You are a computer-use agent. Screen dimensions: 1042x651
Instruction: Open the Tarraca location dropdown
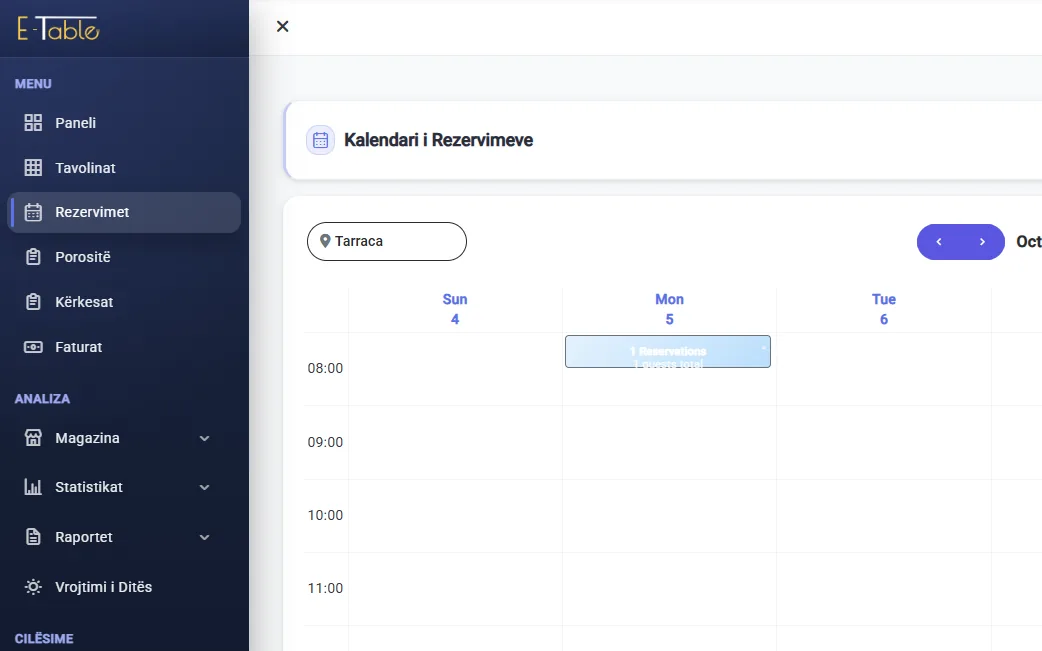pyautogui.click(x=387, y=241)
